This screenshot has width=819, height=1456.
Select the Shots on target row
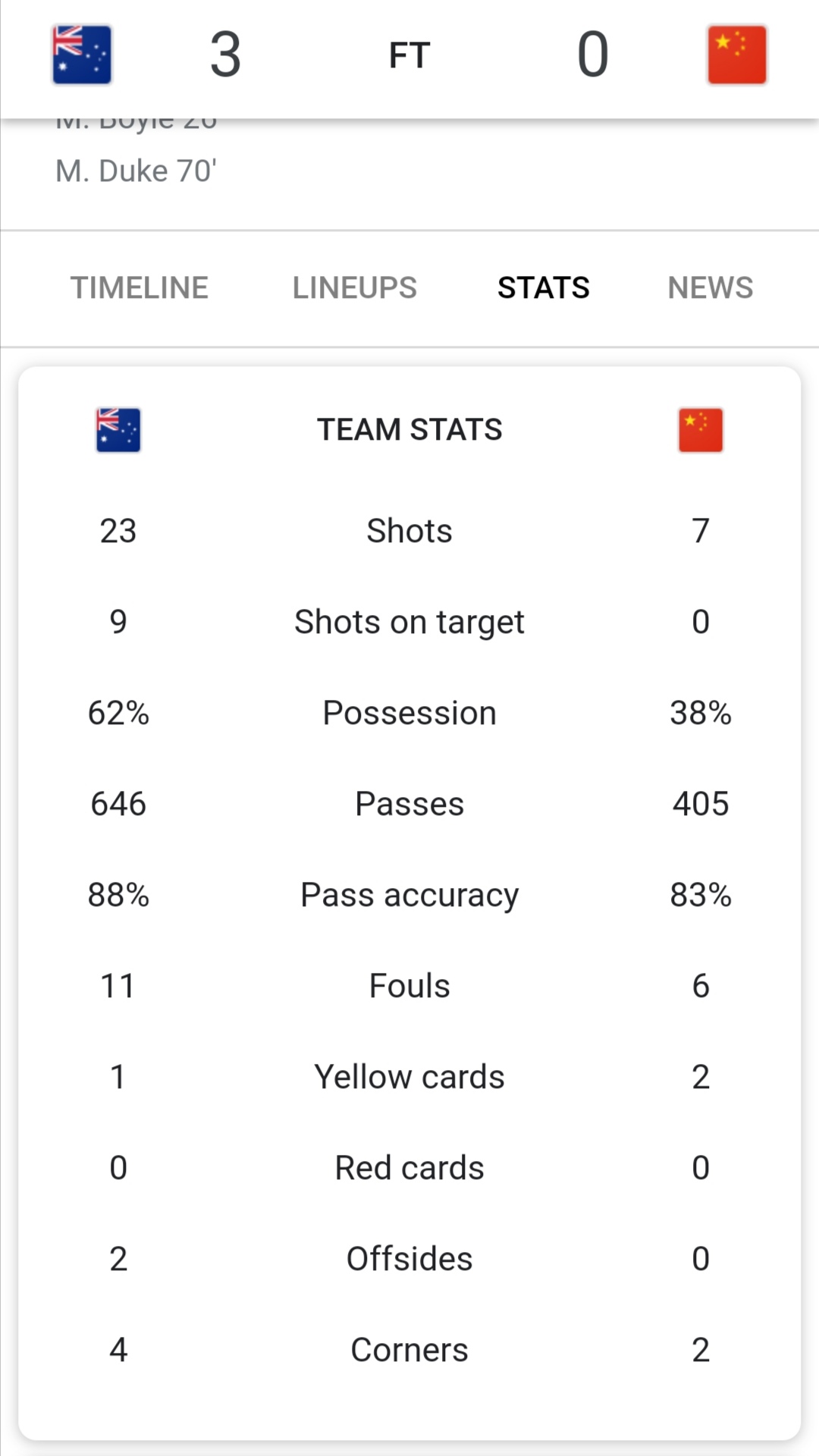tap(409, 622)
